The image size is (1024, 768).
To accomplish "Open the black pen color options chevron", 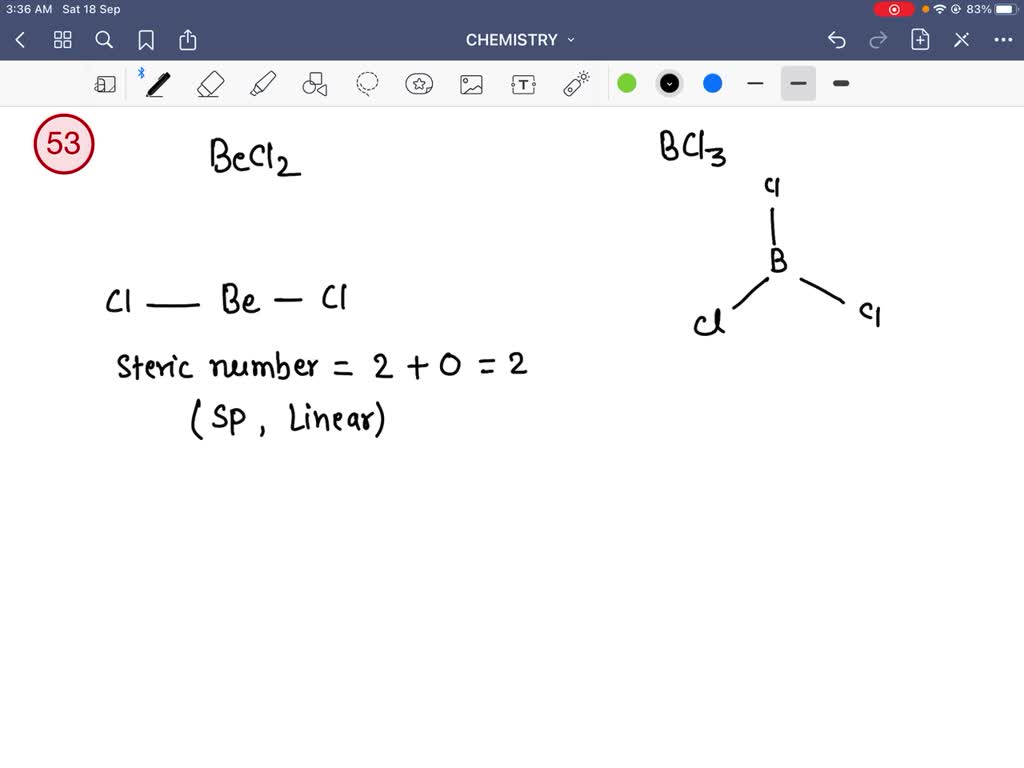I will (669, 83).
